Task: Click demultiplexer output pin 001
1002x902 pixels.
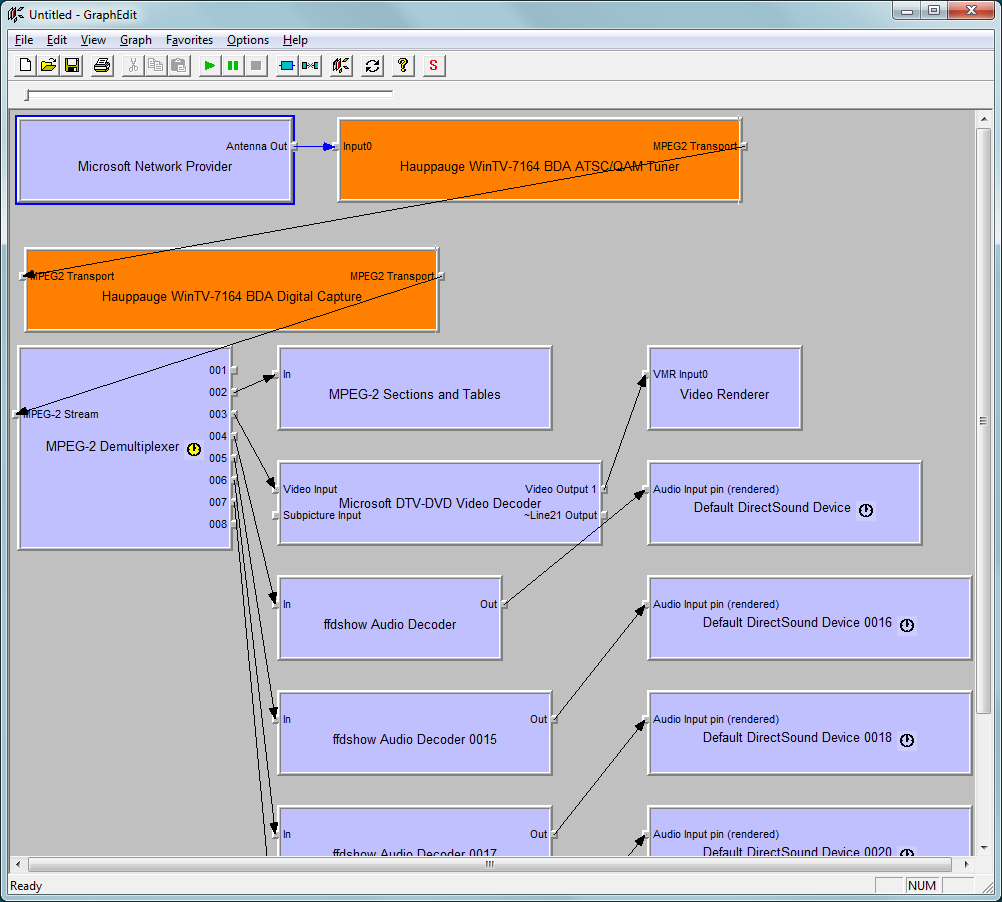Action: point(234,370)
